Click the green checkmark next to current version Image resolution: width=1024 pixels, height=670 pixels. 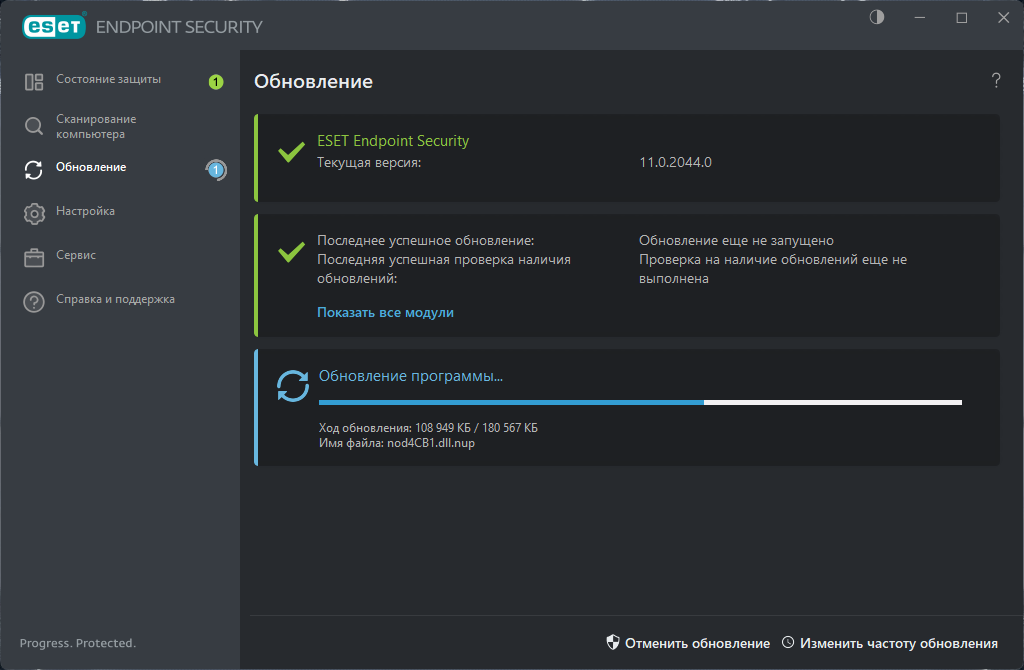pos(290,153)
